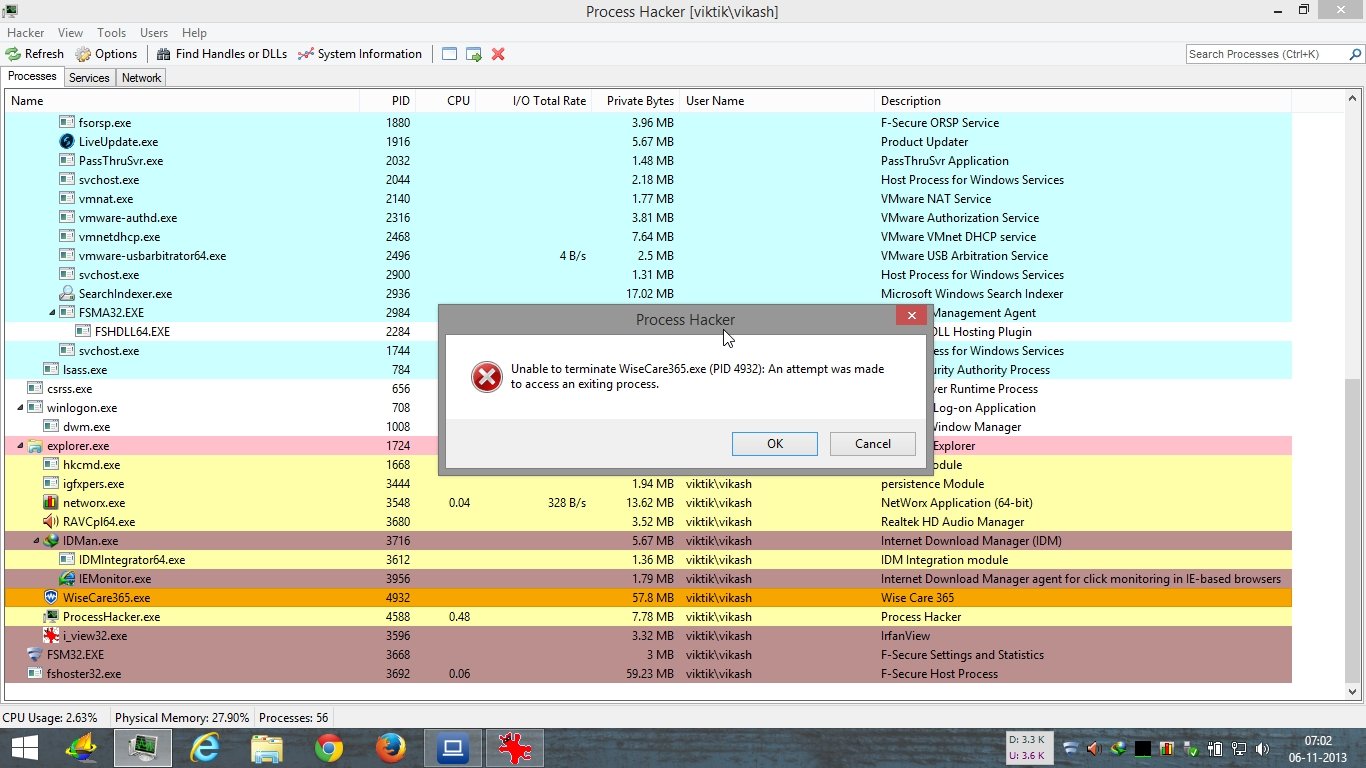Screen dimensions: 1366x768
Task: Open the Tools menu
Action: coord(112,33)
